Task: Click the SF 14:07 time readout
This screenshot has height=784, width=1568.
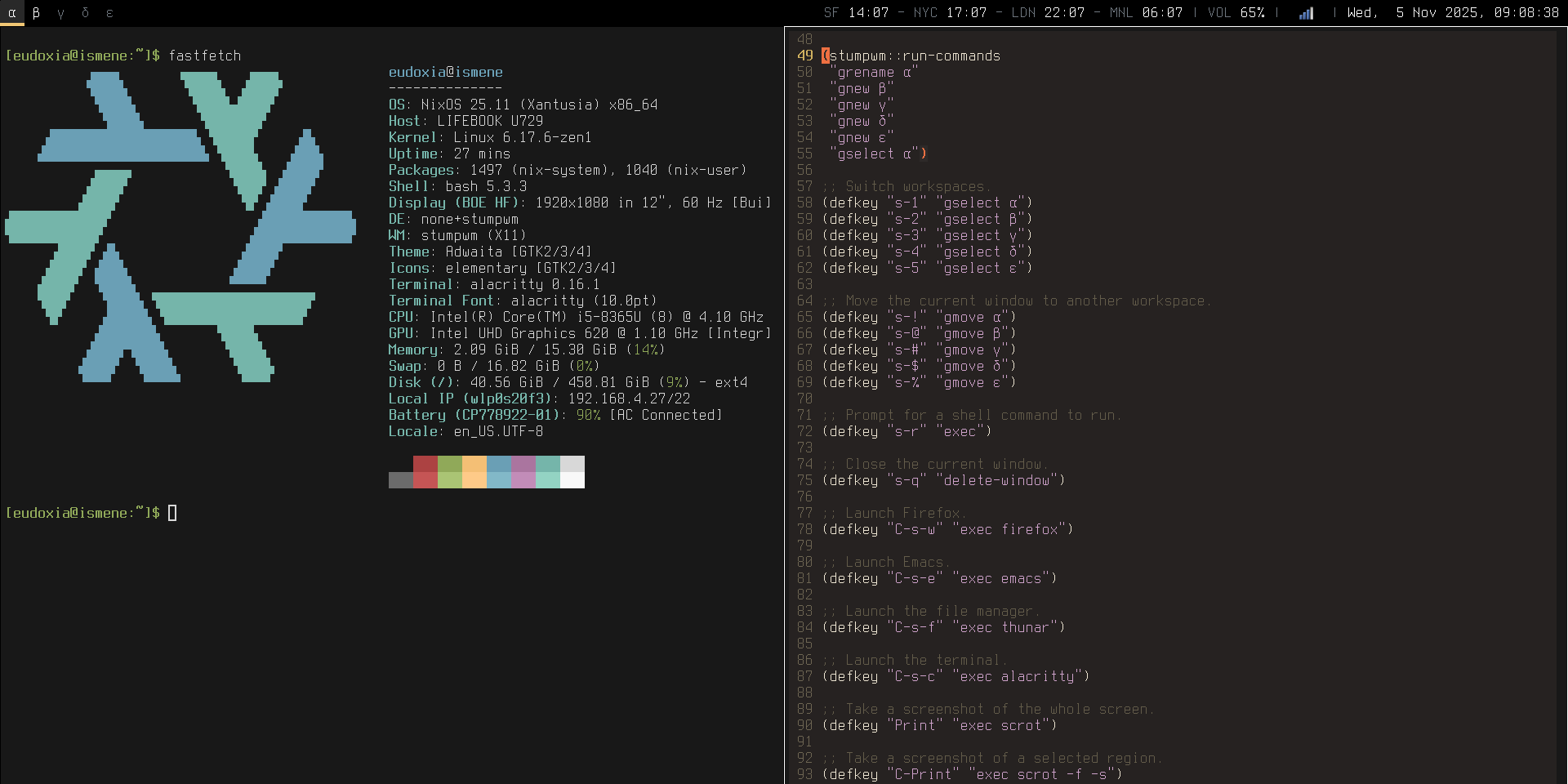Action: [x=856, y=13]
